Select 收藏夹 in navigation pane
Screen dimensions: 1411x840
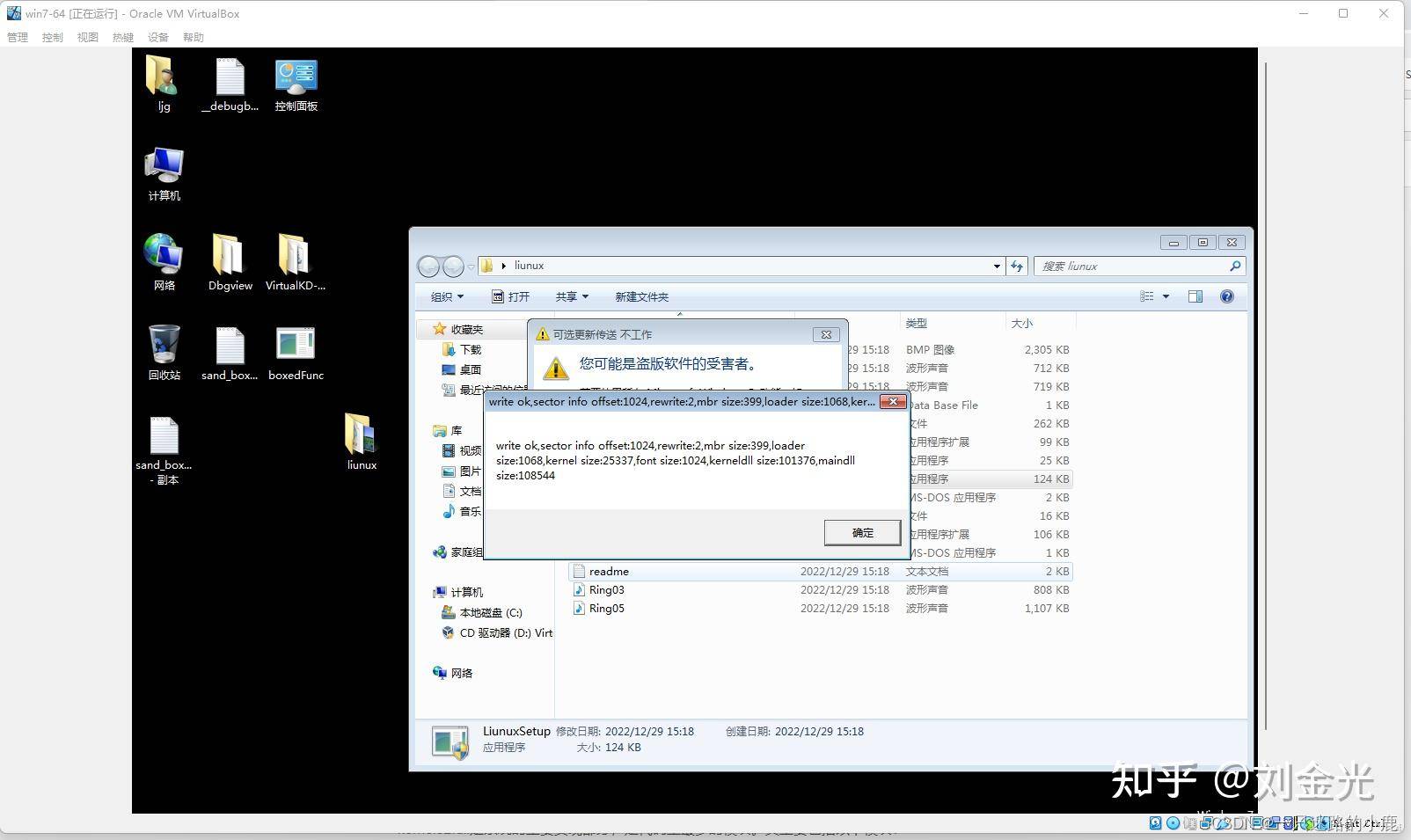click(x=466, y=329)
